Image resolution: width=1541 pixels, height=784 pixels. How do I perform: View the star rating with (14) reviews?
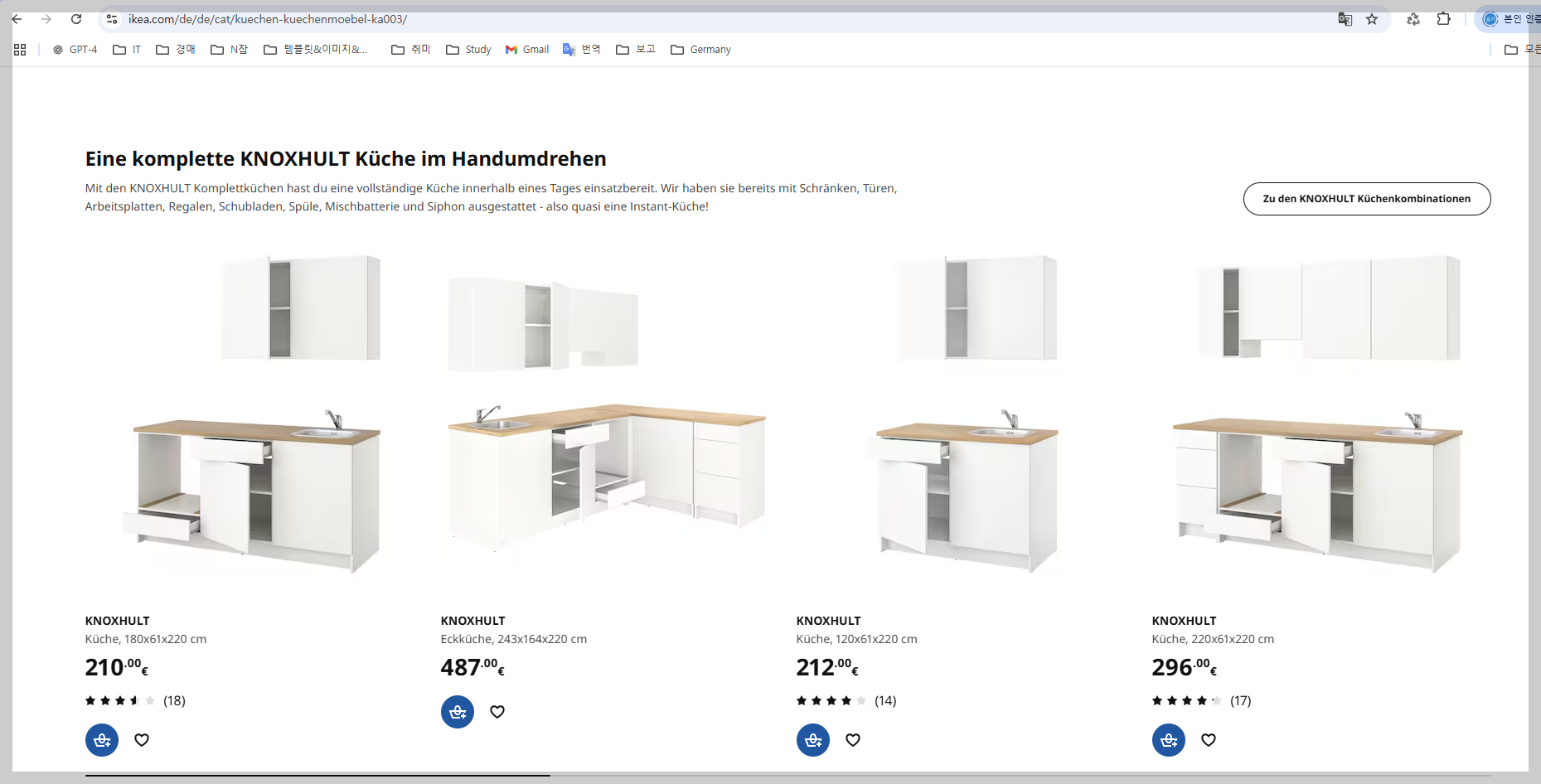pyautogui.click(x=846, y=701)
